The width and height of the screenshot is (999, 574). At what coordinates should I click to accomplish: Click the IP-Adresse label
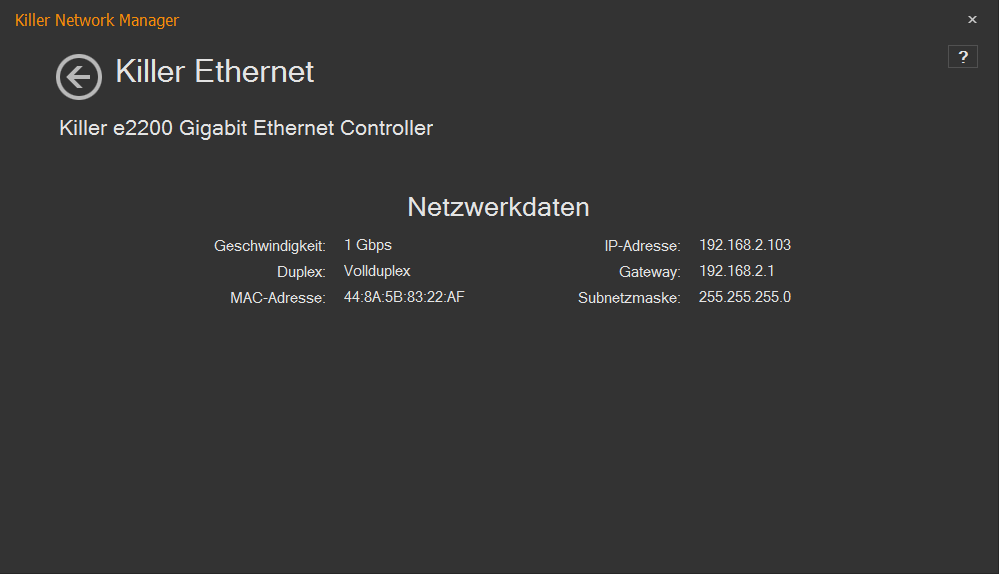[x=642, y=246]
